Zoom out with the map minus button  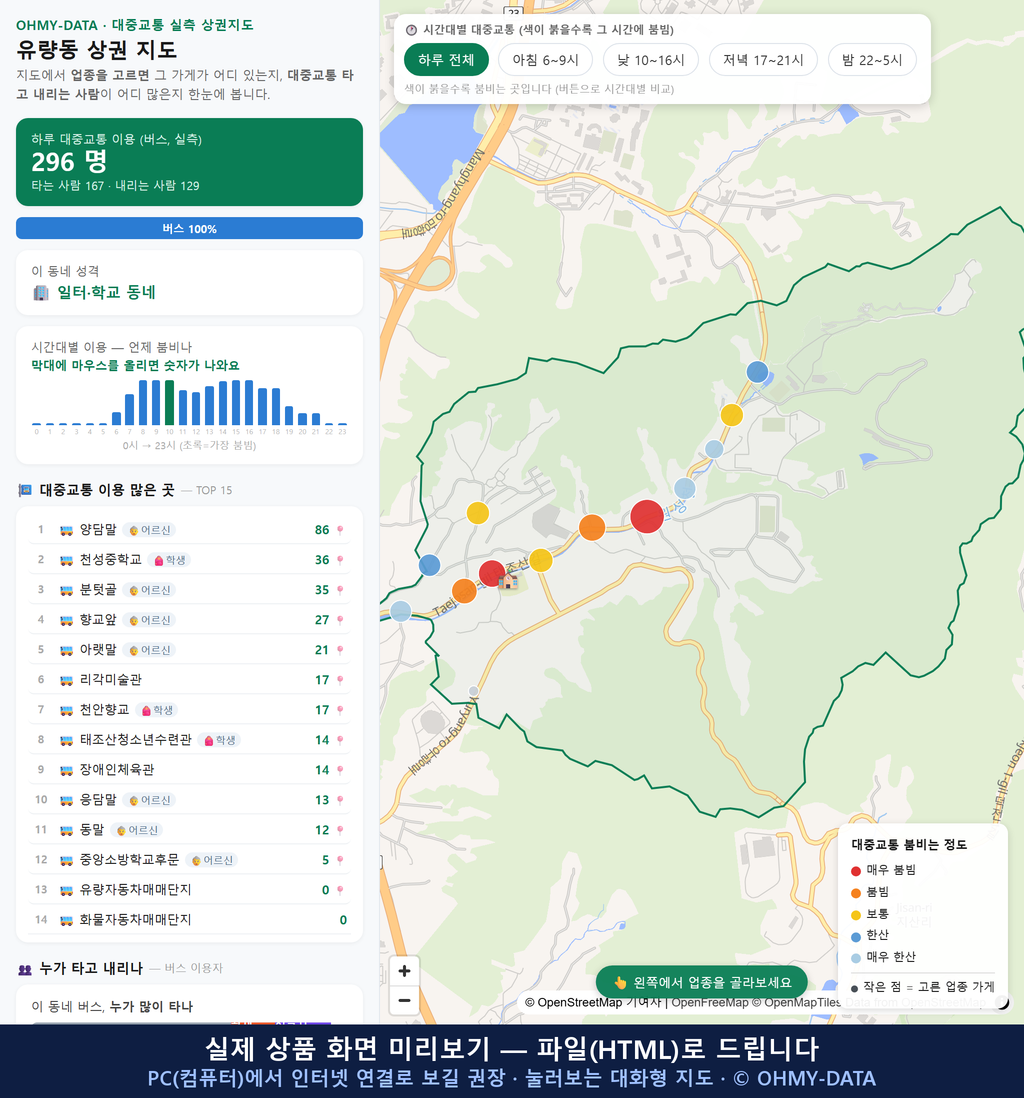[x=404, y=1000]
